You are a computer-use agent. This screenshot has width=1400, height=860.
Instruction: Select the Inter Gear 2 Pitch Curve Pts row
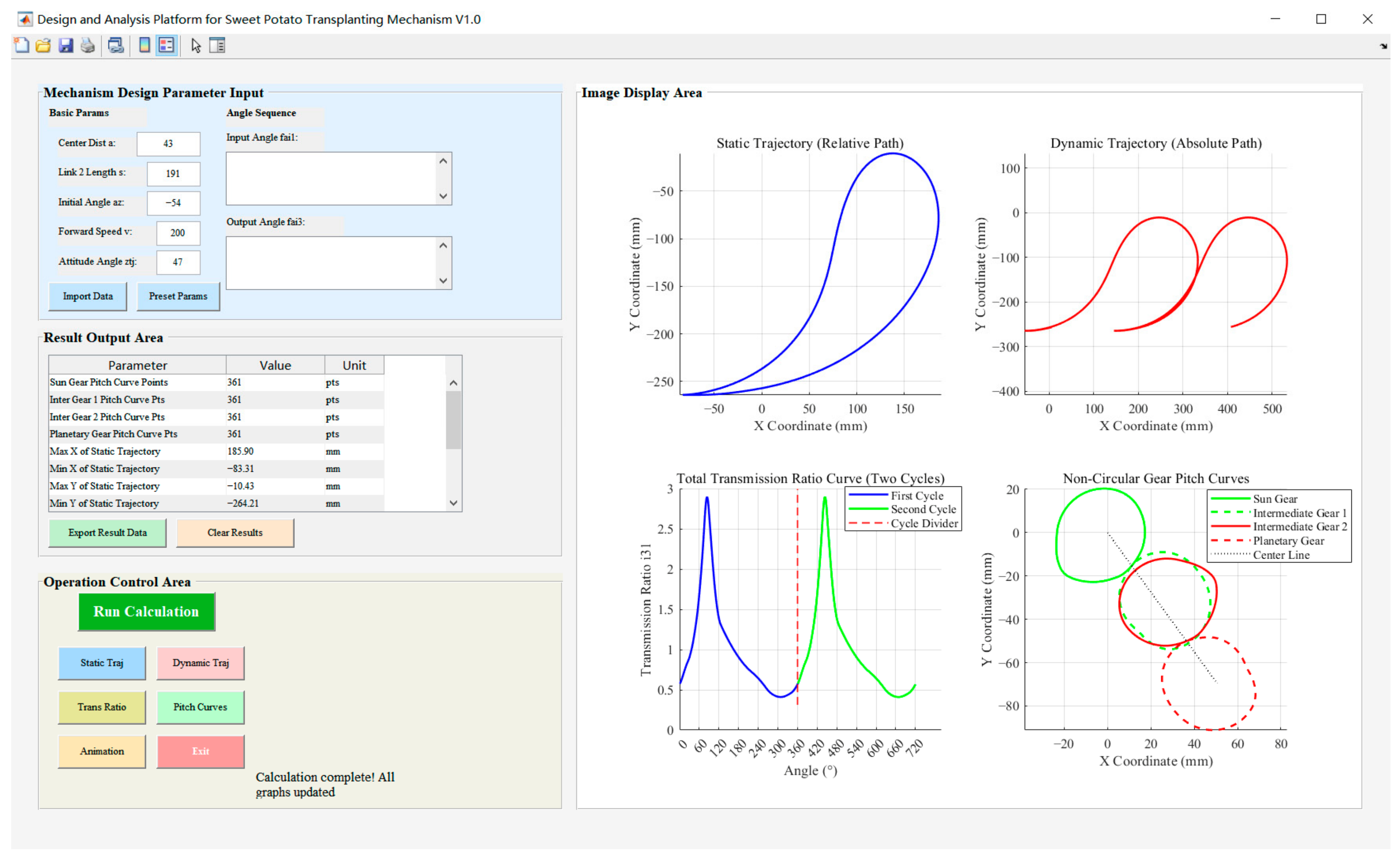(x=216, y=417)
